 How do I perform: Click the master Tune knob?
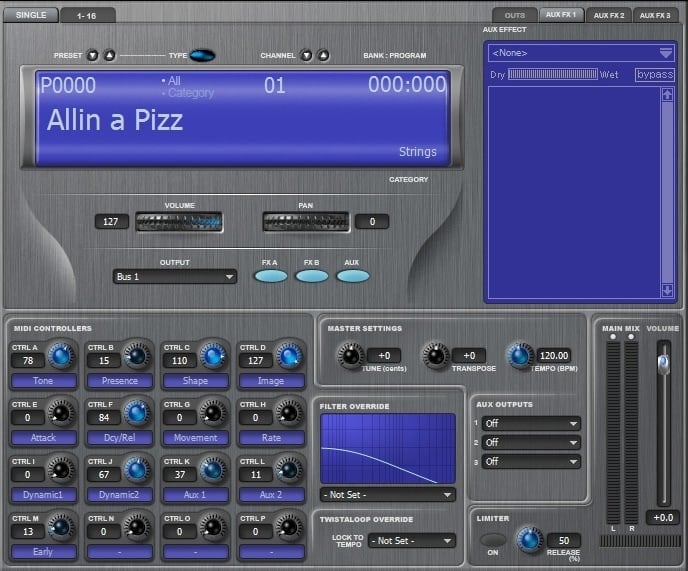coord(350,356)
